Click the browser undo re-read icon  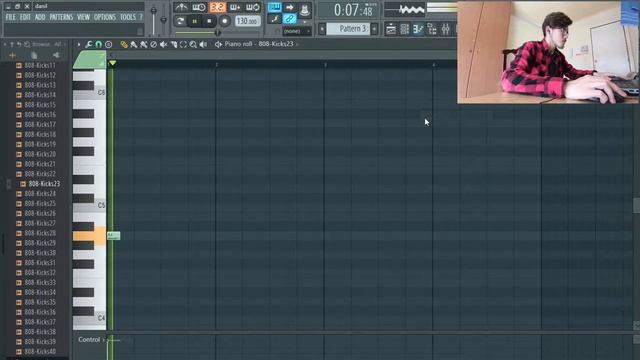[x=19, y=44]
